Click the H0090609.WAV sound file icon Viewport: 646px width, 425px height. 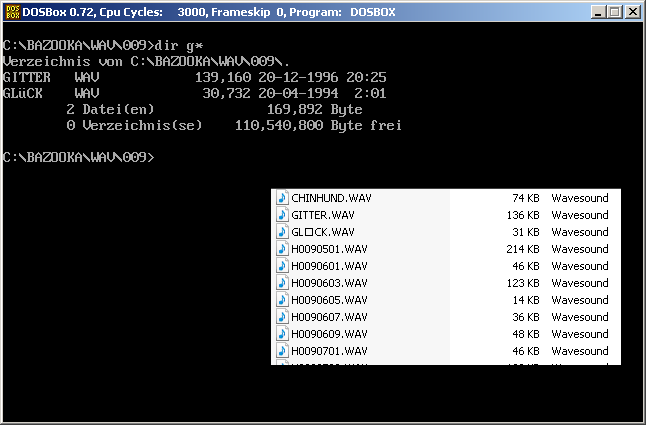point(282,334)
